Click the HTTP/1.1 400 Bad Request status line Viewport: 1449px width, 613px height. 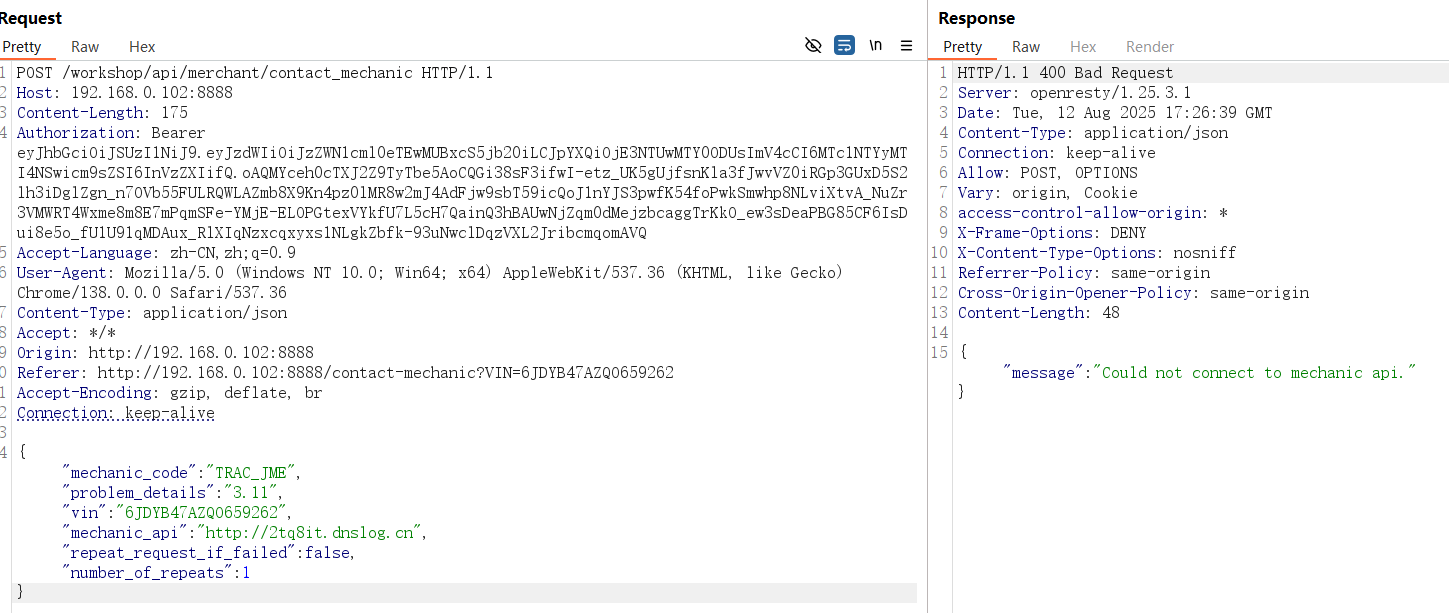(x=1066, y=73)
